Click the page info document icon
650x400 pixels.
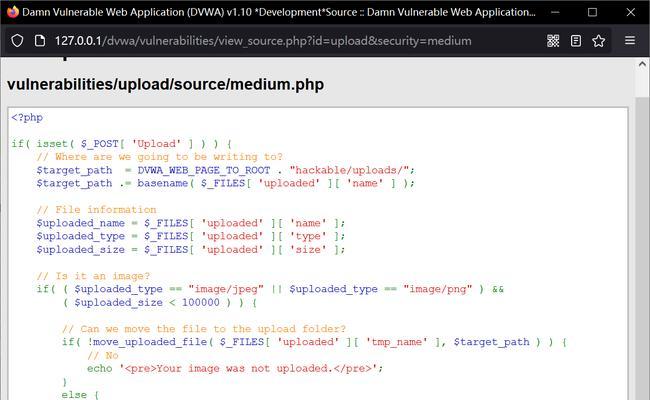40,41
